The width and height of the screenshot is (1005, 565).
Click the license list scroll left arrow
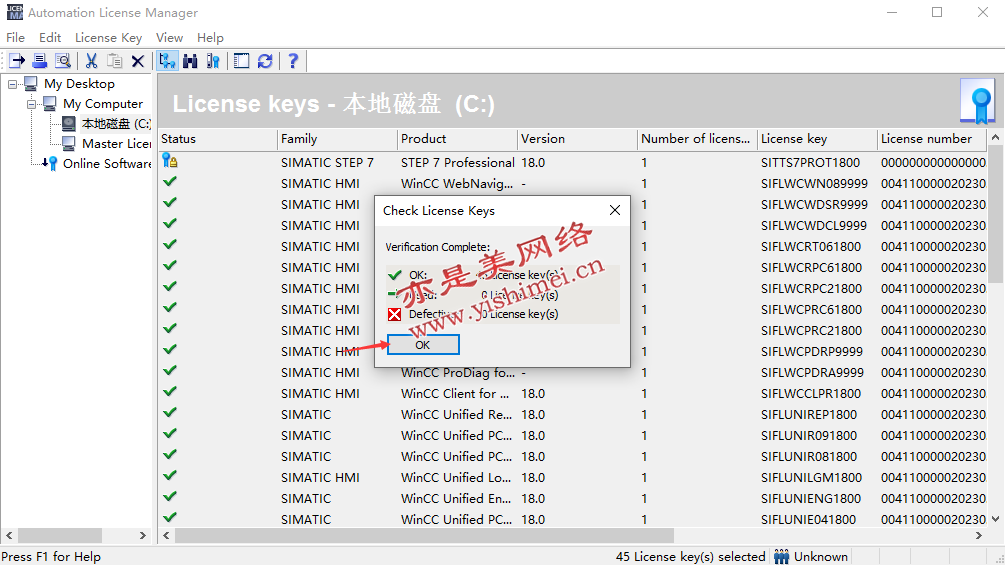[x=167, y=535]
